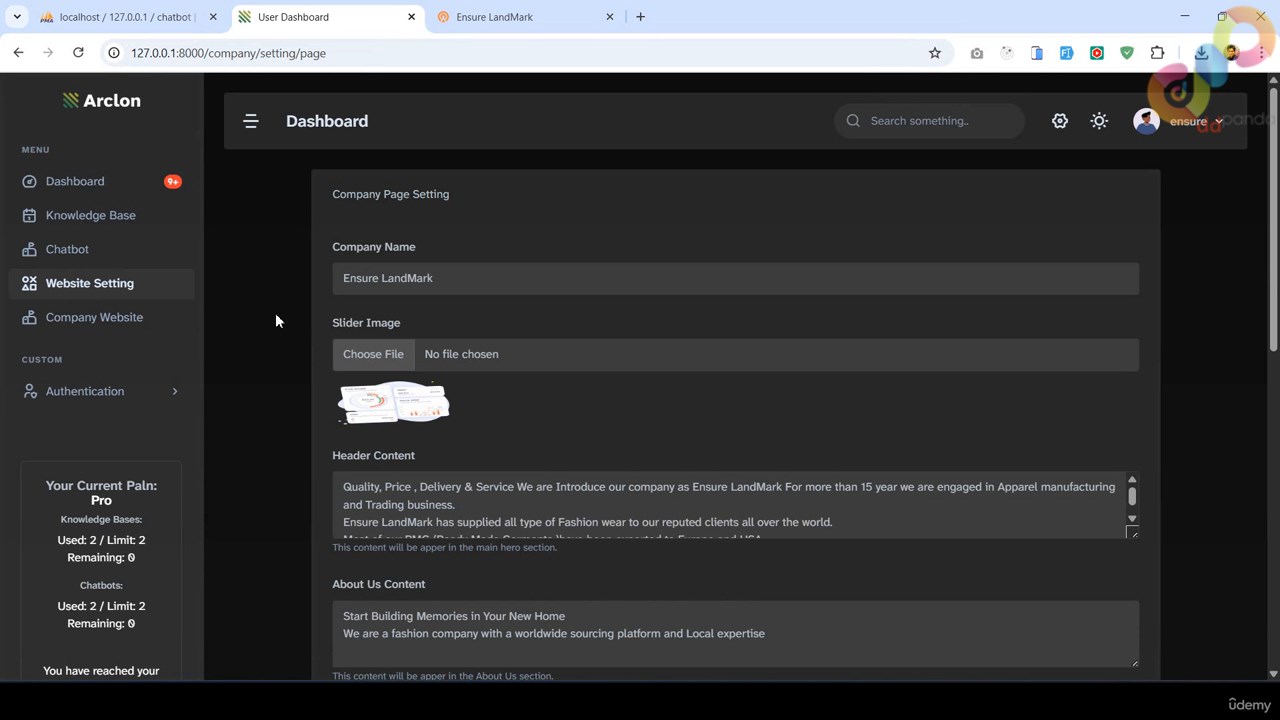Bookmark this page with the star
The image size is (1280, 720).
click(935, 53)
